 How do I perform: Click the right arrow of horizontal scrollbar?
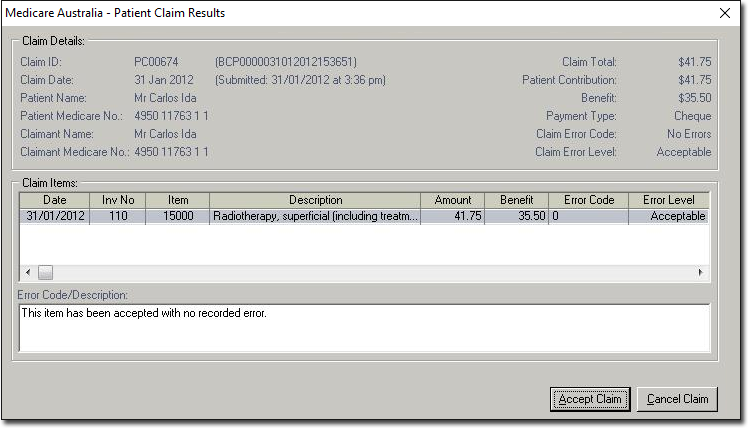pyautogui.click(x=700, y=272)
